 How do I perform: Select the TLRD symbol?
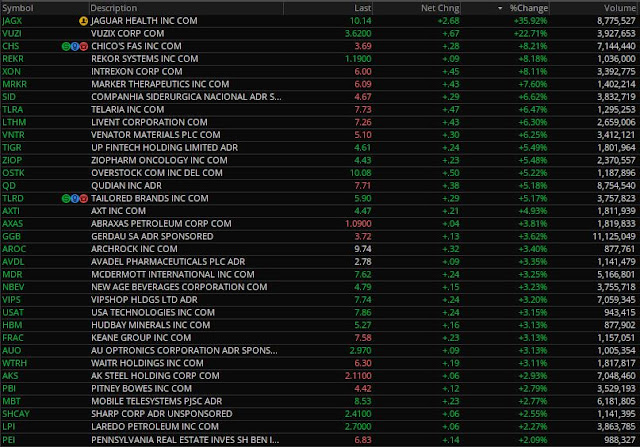point(13,198)
